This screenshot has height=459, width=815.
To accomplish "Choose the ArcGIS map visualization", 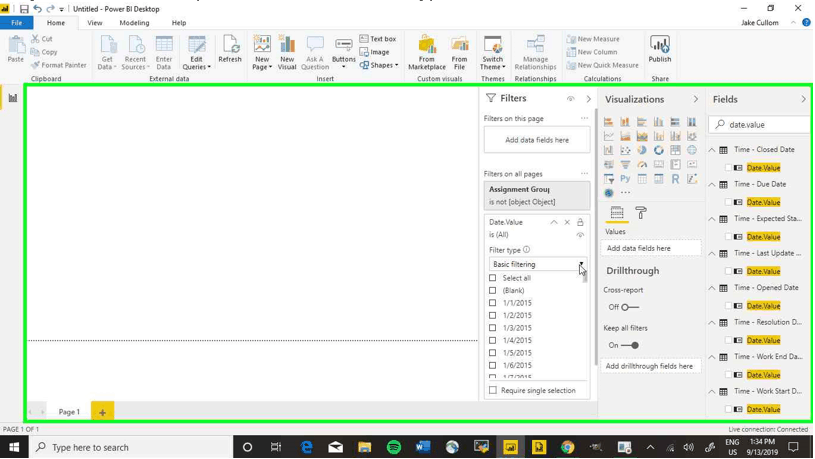I will (609, 193).
